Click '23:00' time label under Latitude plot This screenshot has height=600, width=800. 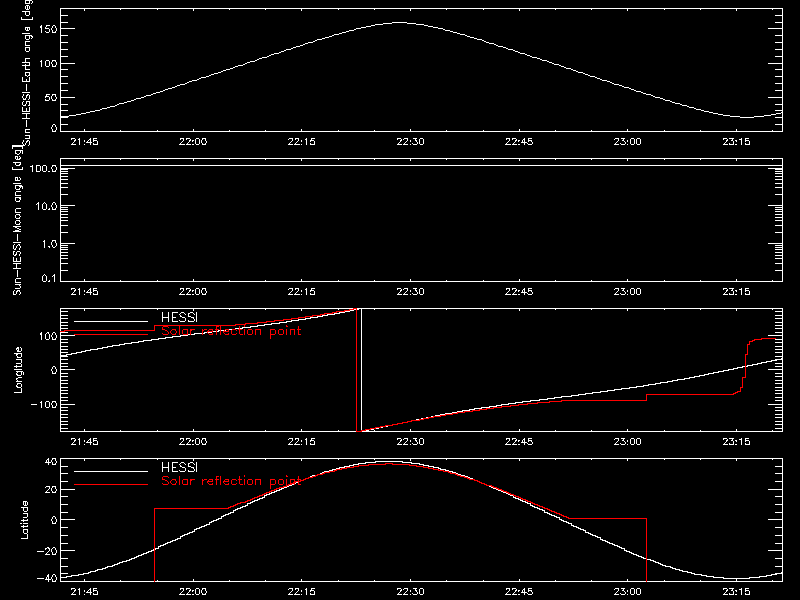[628, 592]
